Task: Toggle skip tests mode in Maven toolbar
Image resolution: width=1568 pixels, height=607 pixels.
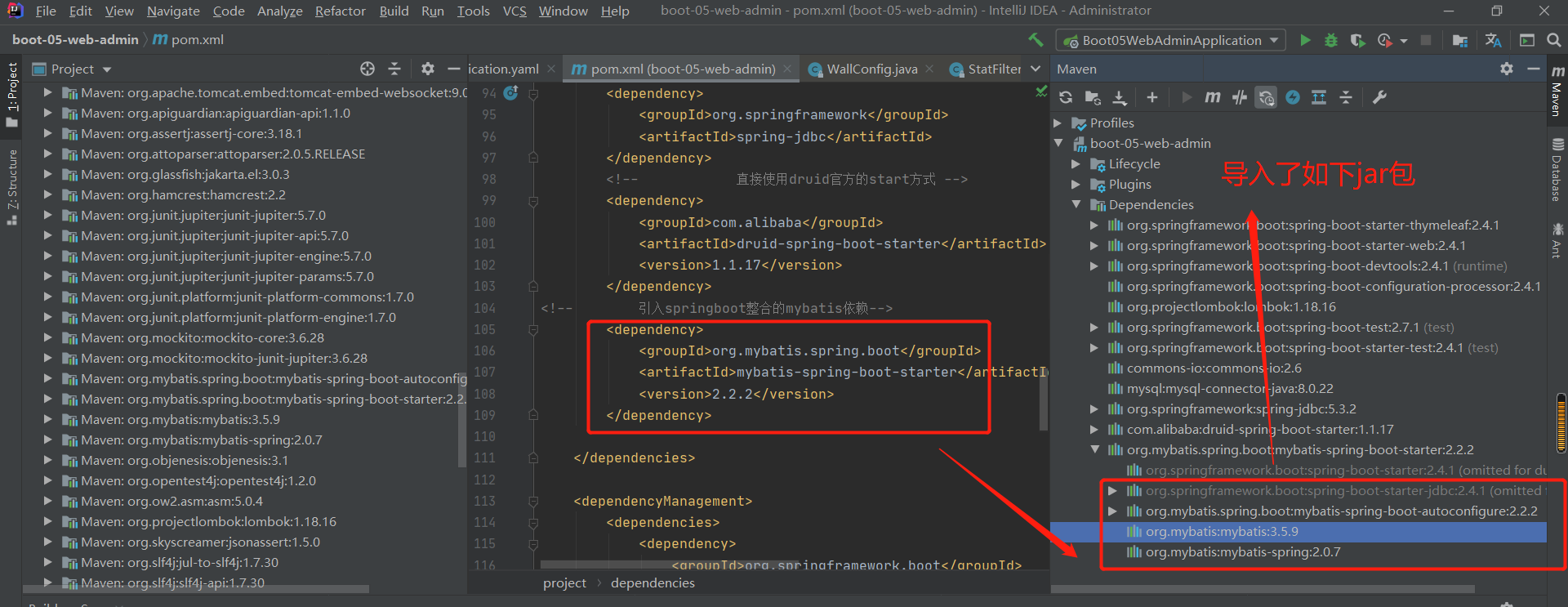Action: 1266,98
